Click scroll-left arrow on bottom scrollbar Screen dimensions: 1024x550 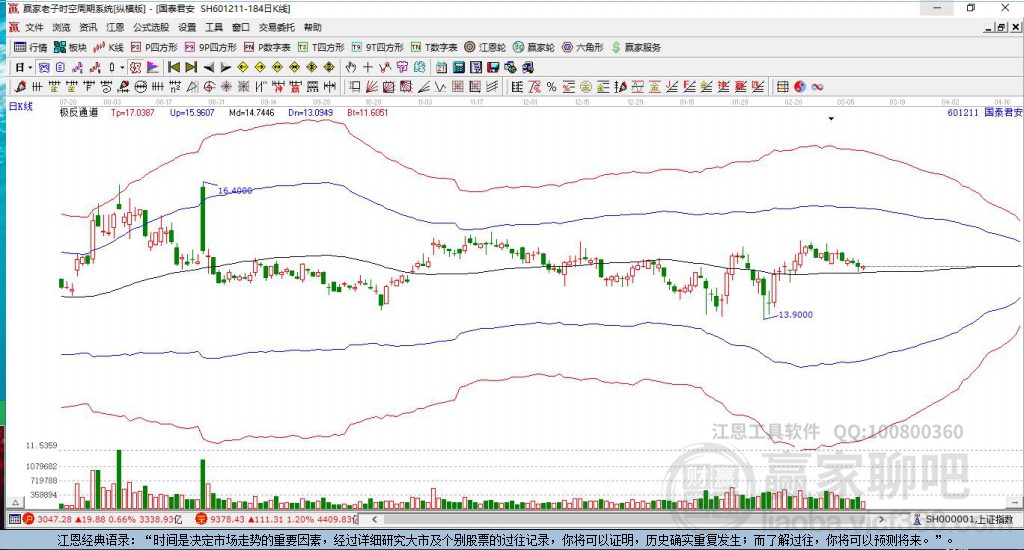click(374, 519)
